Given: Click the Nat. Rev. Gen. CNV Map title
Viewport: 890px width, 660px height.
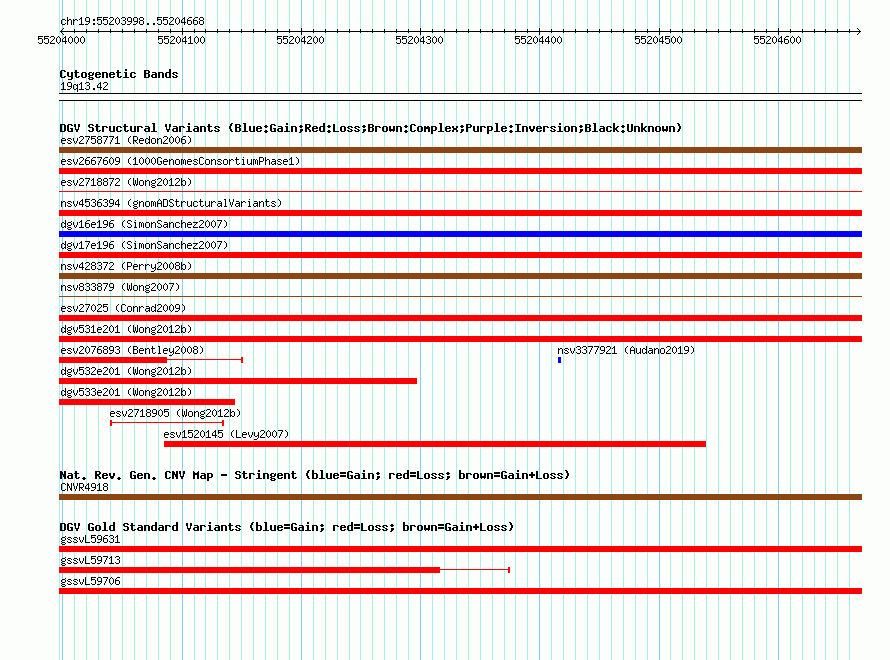Looking at the screenshot, I should click(314, 475).
